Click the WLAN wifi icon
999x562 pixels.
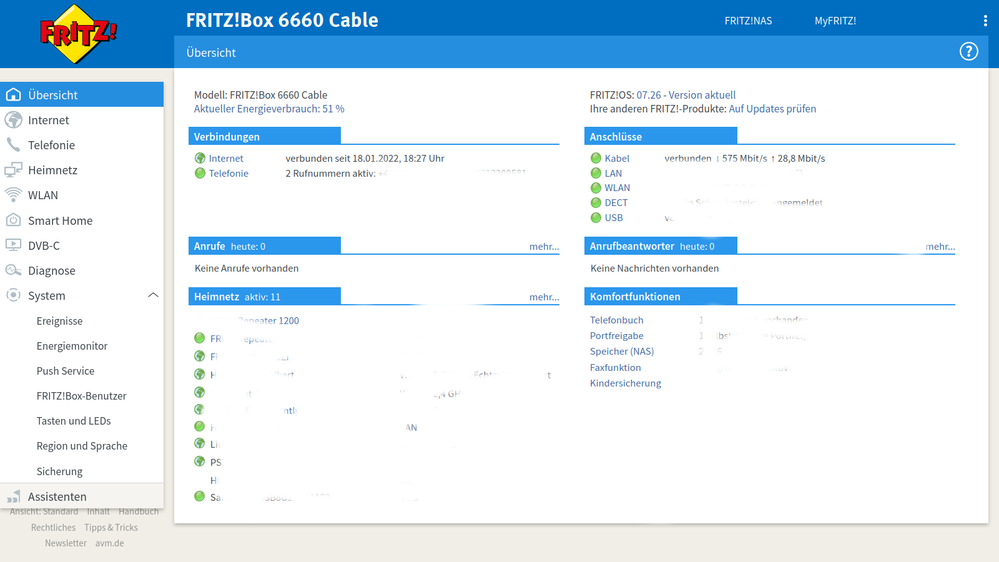(x=13, y=195)
